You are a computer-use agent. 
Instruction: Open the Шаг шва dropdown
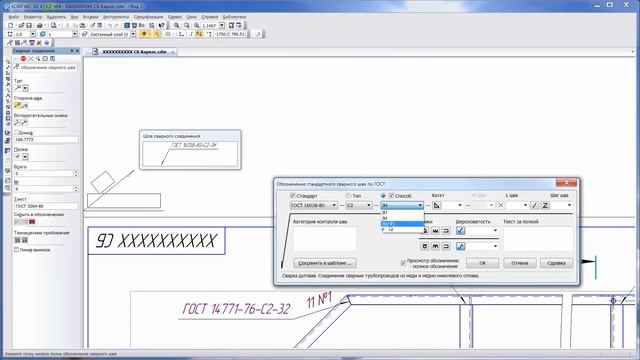pos(569,205)
